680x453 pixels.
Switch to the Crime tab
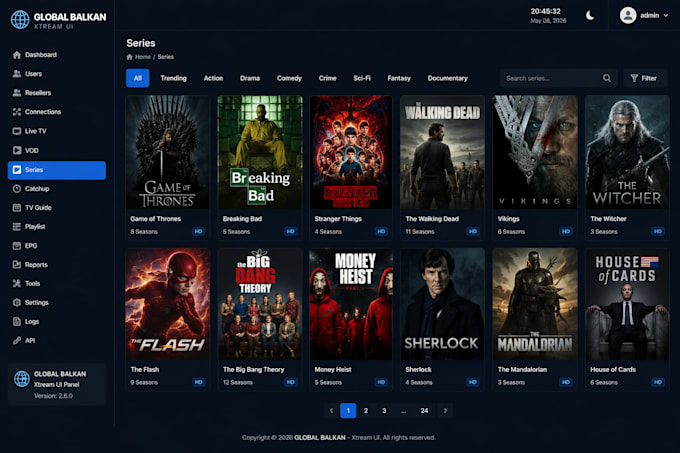click(x=327, y=78)
